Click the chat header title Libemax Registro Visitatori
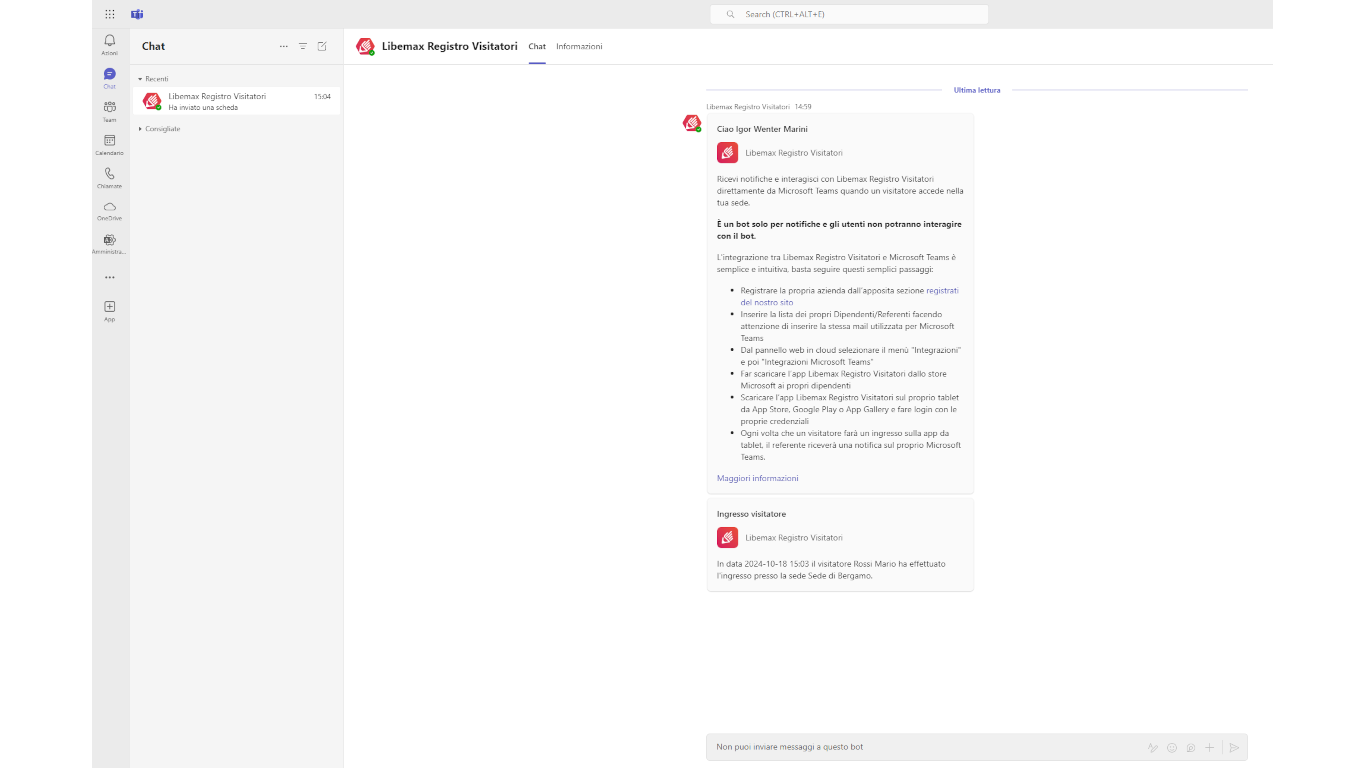The width and height of the screenshot is (1366, 768). 450,46
